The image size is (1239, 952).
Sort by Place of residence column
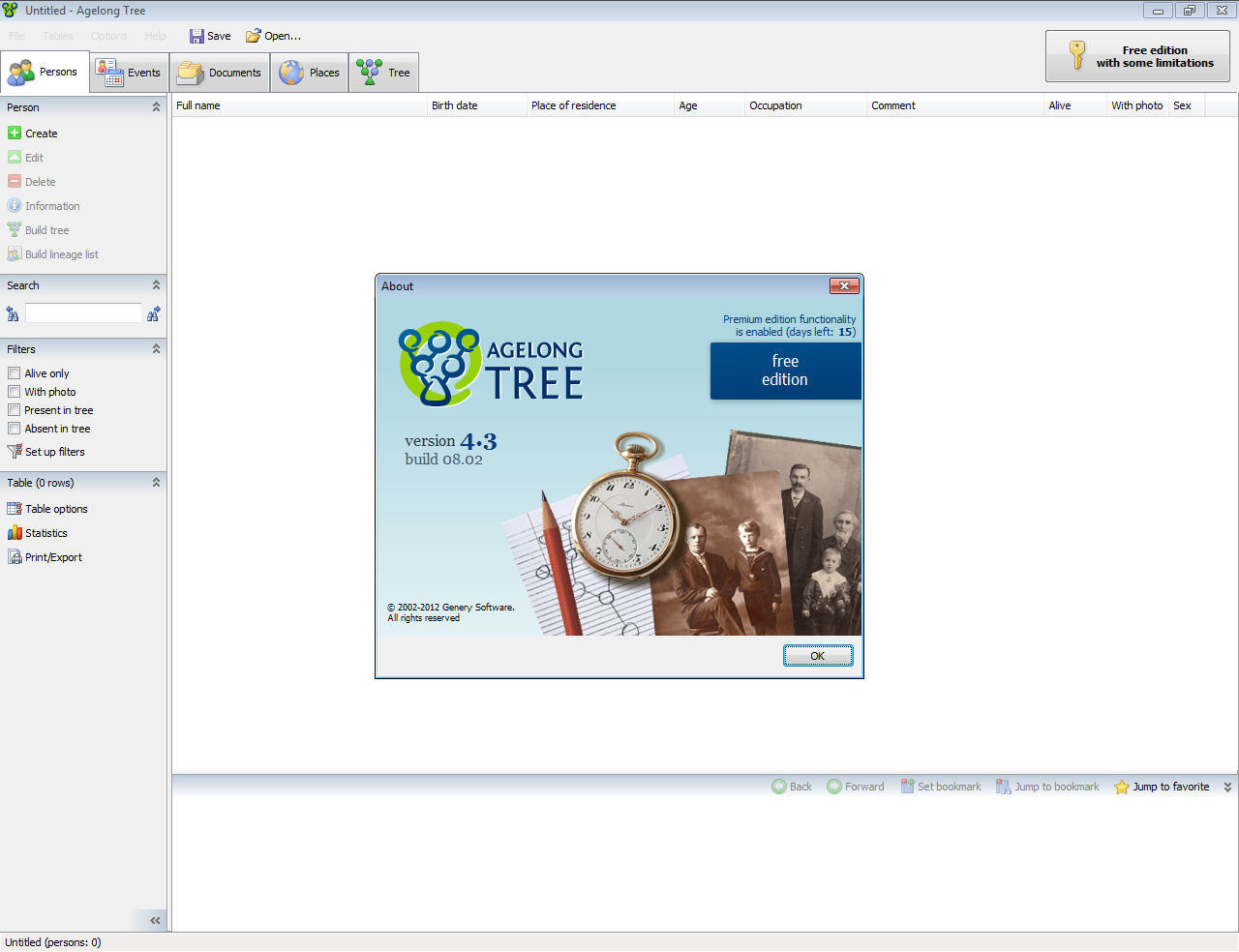point(600,105)
